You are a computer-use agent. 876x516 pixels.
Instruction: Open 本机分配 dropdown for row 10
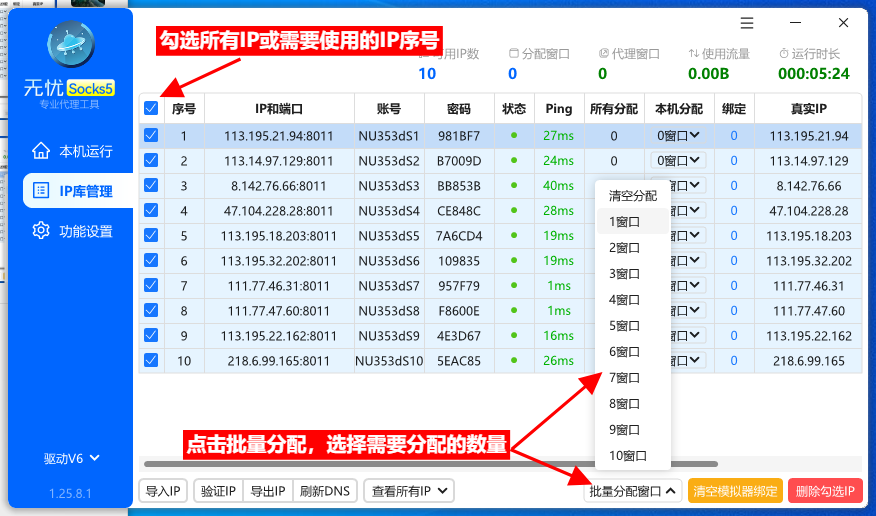[x=688, y=360]
